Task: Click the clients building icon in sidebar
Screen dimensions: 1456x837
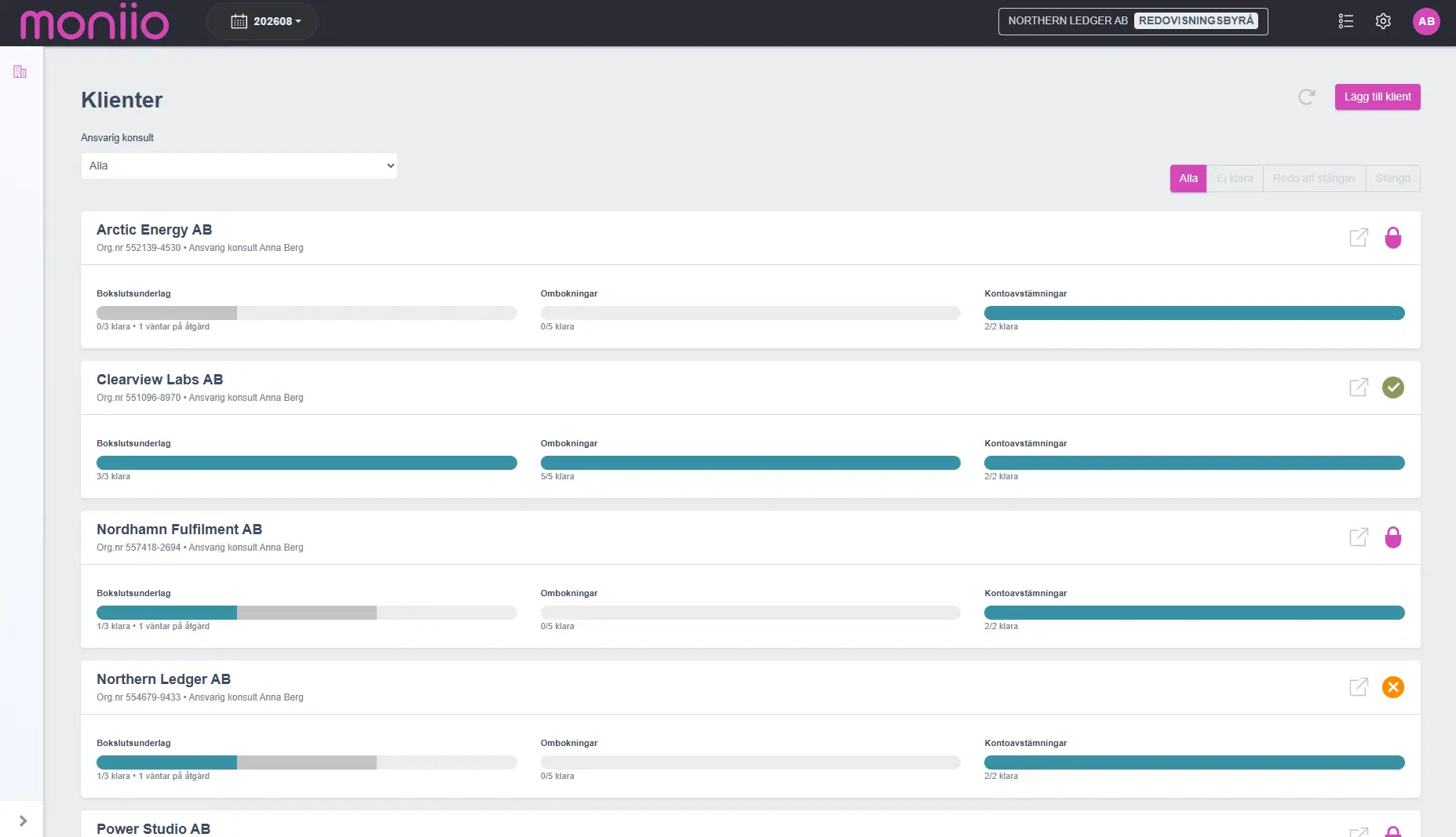Action: coord(20,72)
